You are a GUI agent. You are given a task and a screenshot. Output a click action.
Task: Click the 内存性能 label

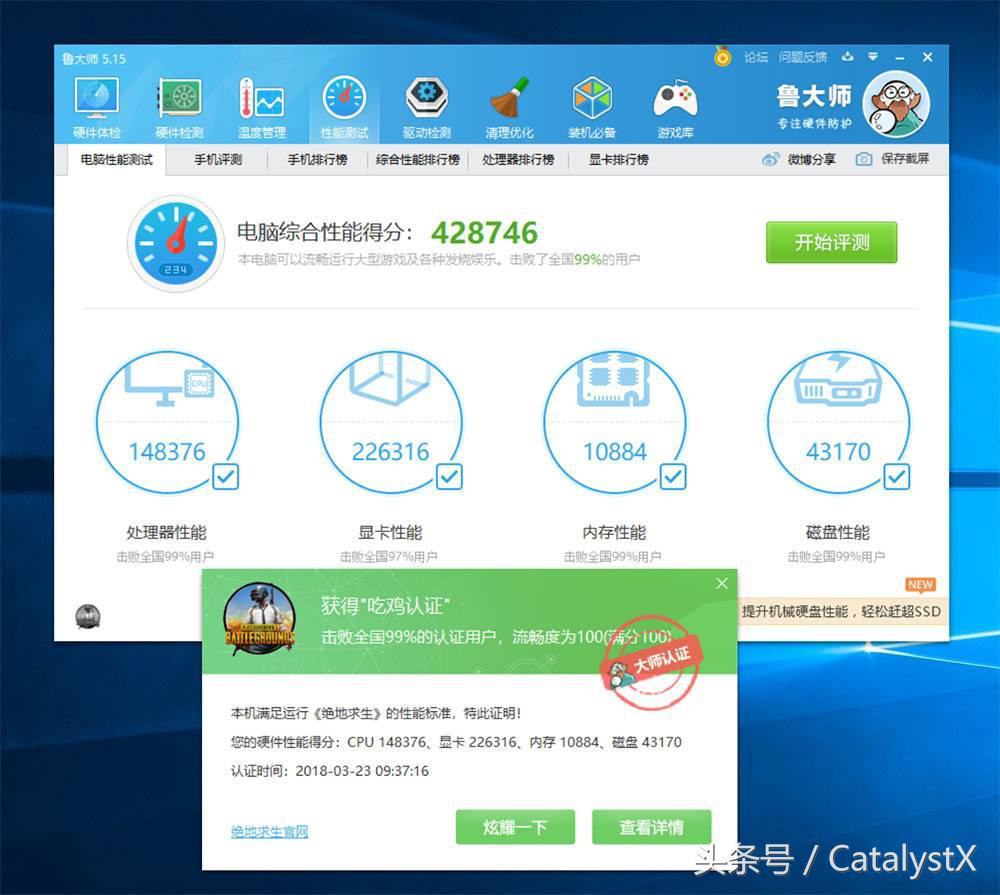click(614, 533)
